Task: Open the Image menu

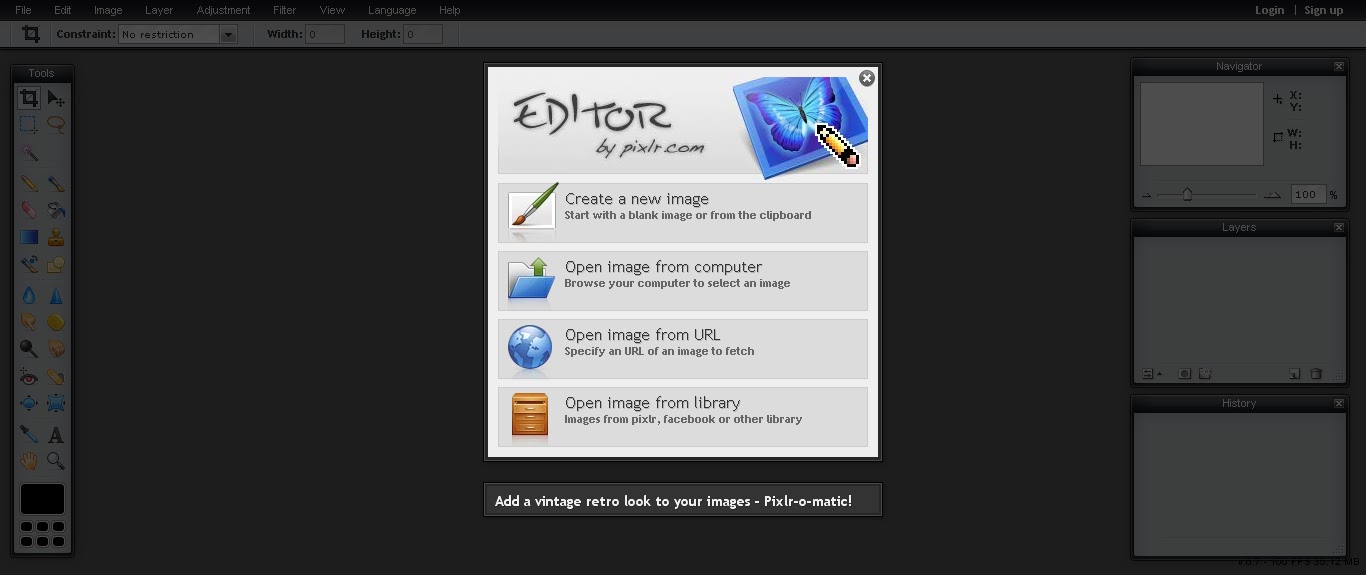Action: coord(108,10)
